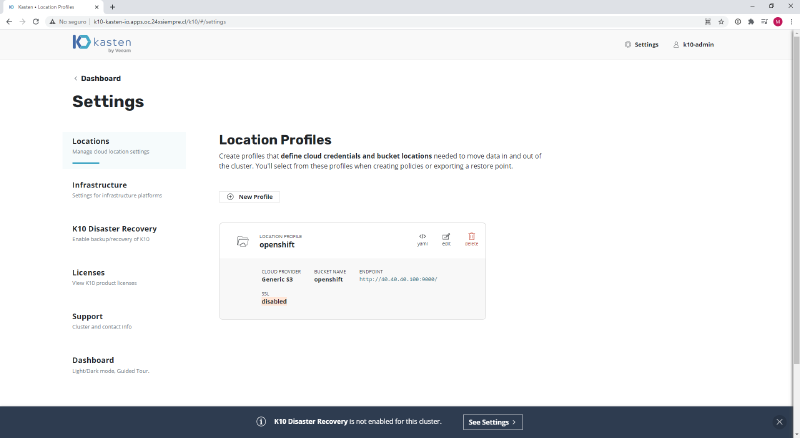Click the openshift bucket name value
The image size is (800, 438).
(328, 279)
